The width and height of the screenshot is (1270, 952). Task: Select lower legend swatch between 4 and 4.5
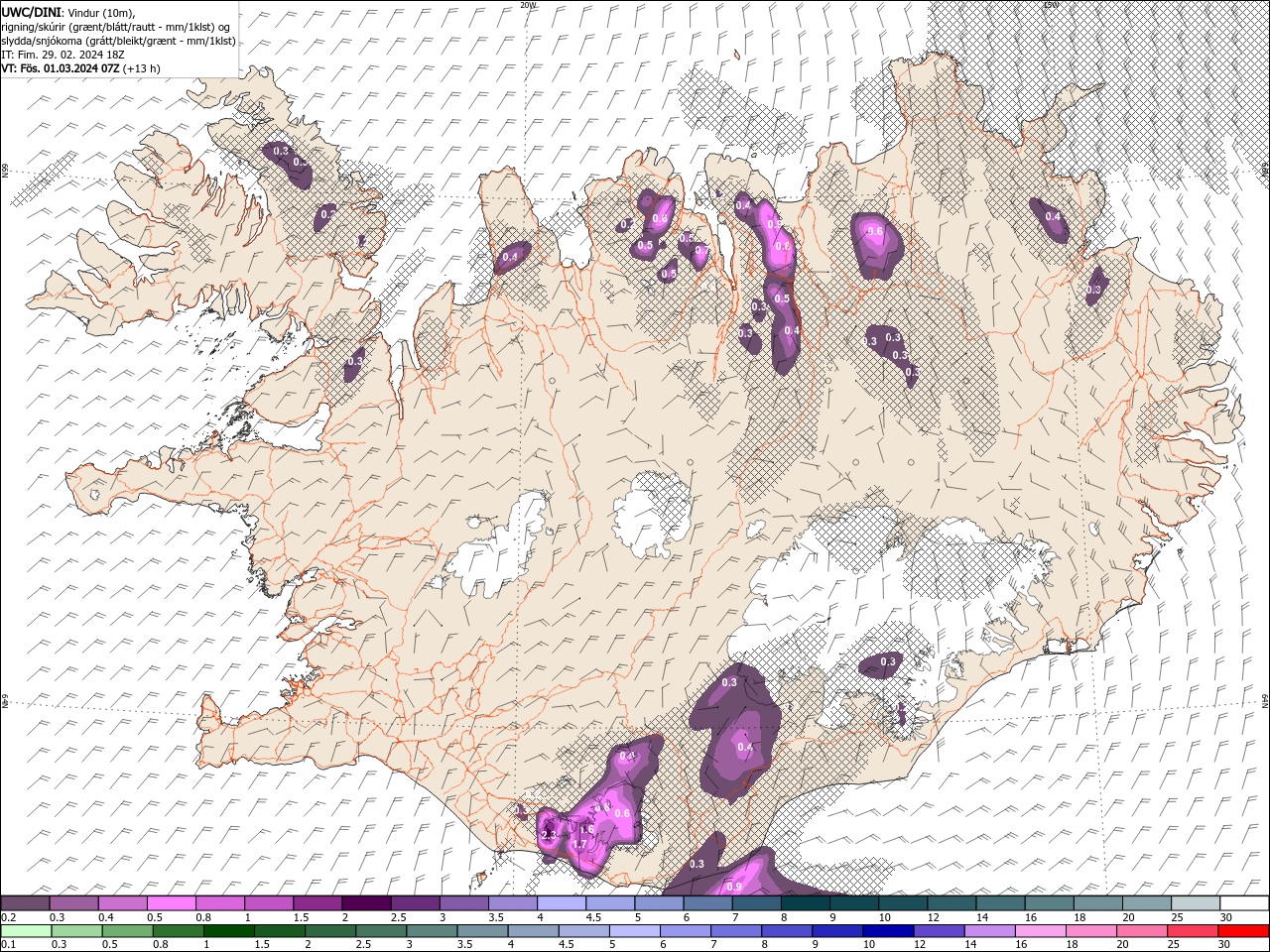coord(532,931)
